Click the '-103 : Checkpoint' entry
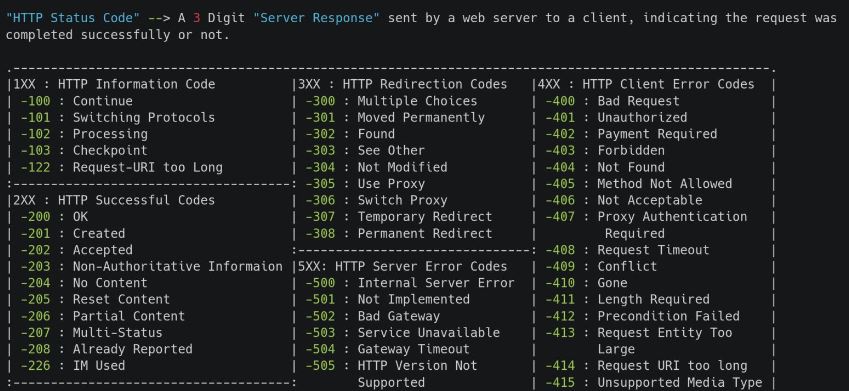 point(84,151)
